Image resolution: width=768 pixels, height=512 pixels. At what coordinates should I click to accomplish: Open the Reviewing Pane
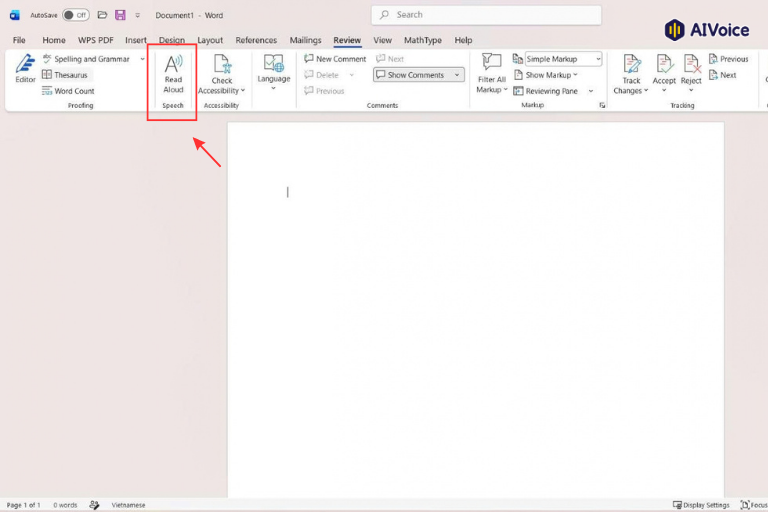click(546, 91)
